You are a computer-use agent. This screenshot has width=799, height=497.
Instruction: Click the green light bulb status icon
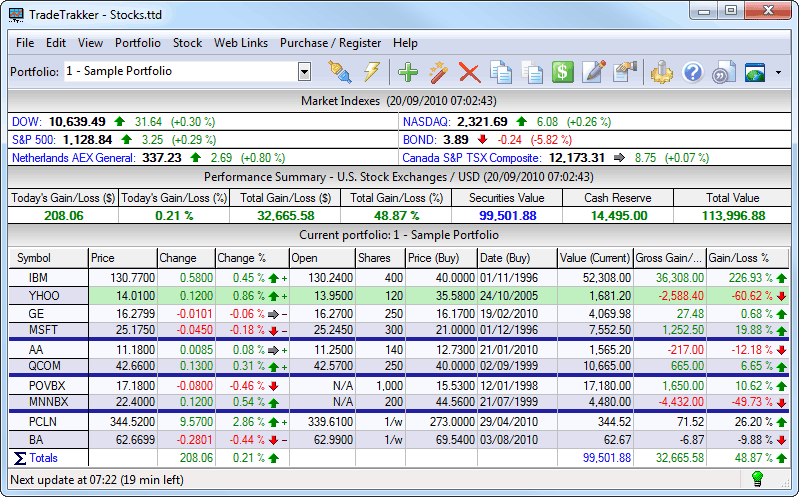757,479
